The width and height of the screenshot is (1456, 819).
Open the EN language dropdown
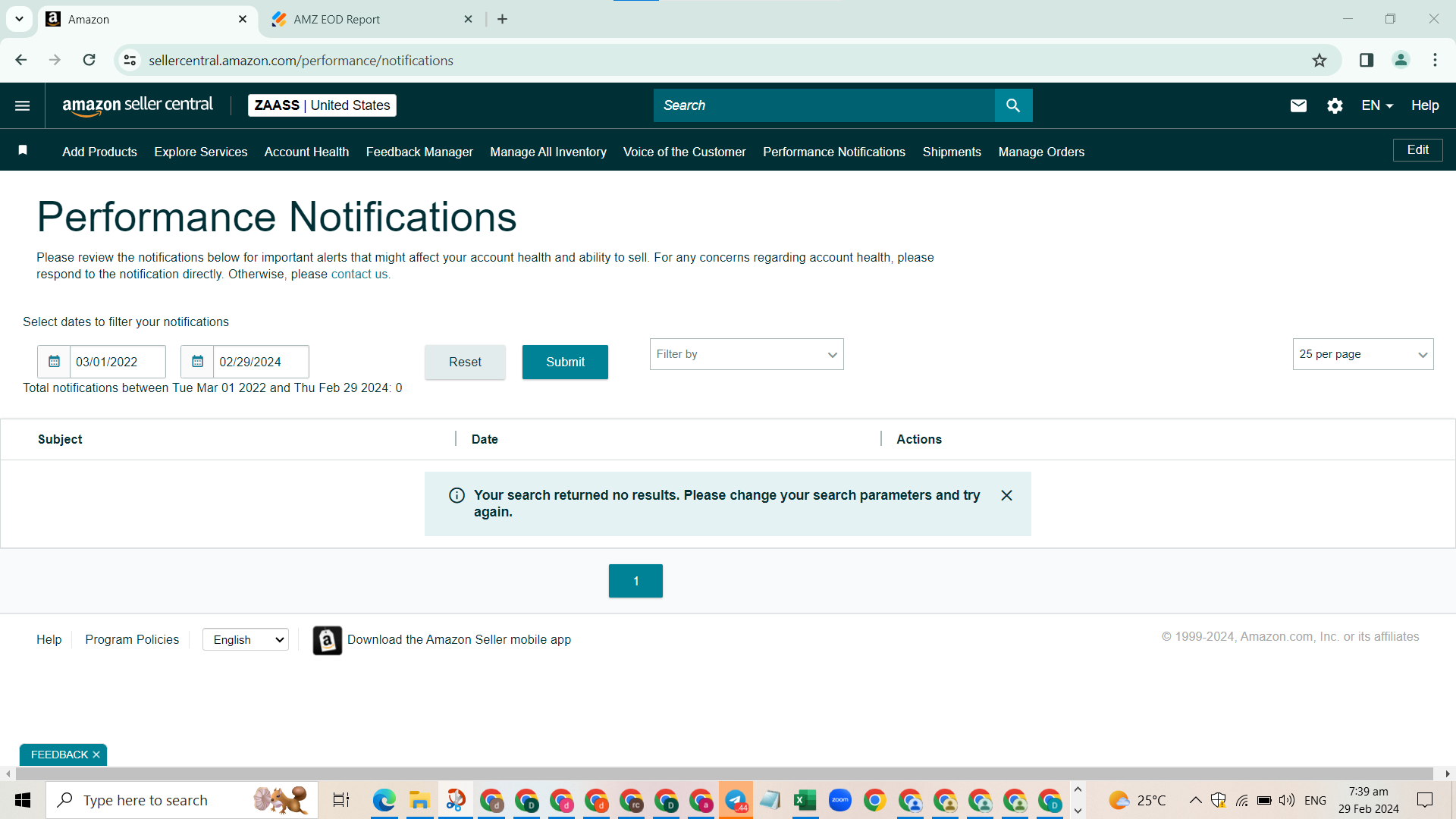pos(1377,105)
